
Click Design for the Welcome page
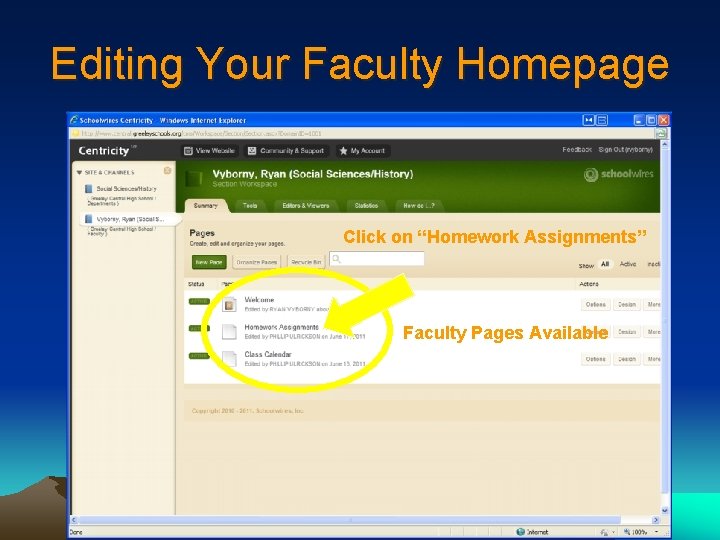coord(627,304)
